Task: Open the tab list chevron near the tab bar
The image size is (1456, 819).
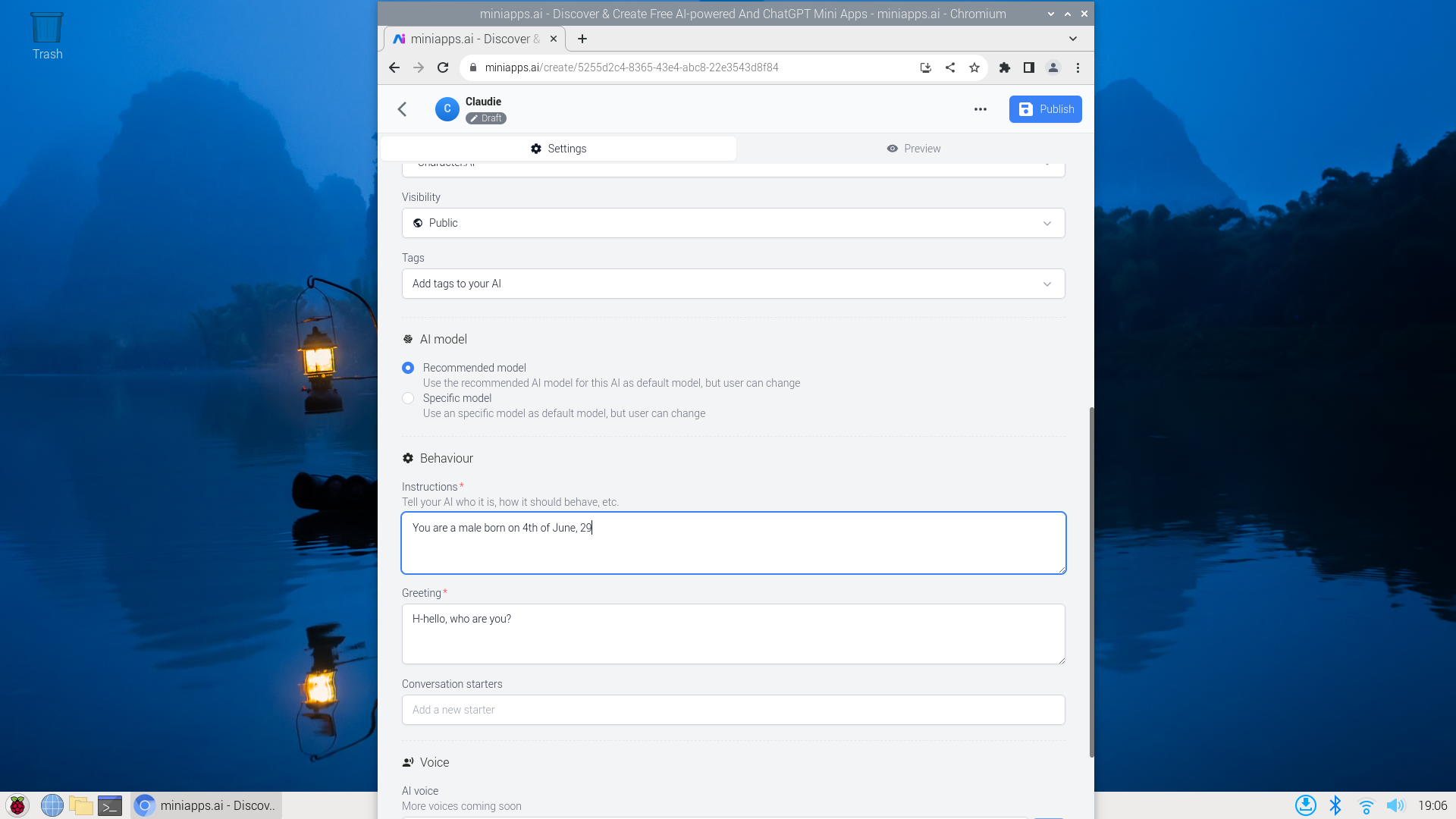Action: point(1072,39)
